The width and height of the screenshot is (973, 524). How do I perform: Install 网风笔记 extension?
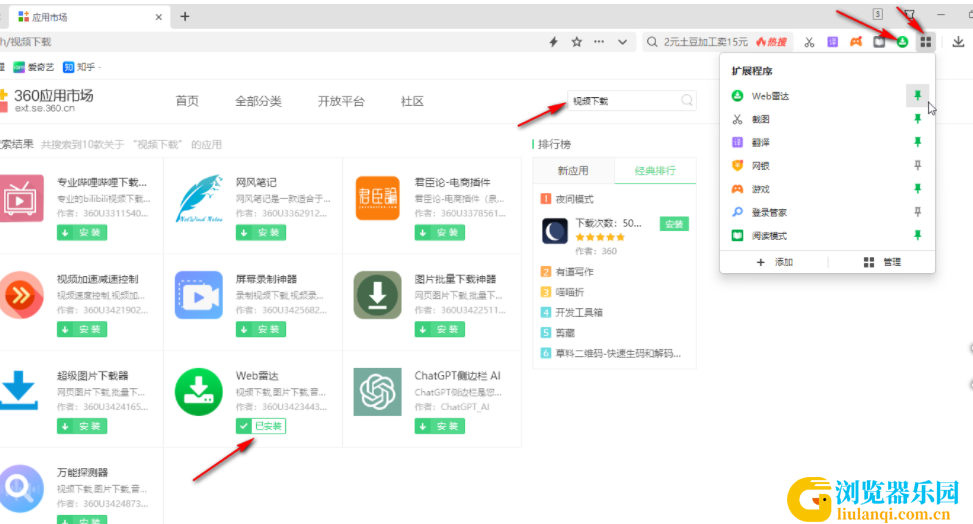(261, 232)
